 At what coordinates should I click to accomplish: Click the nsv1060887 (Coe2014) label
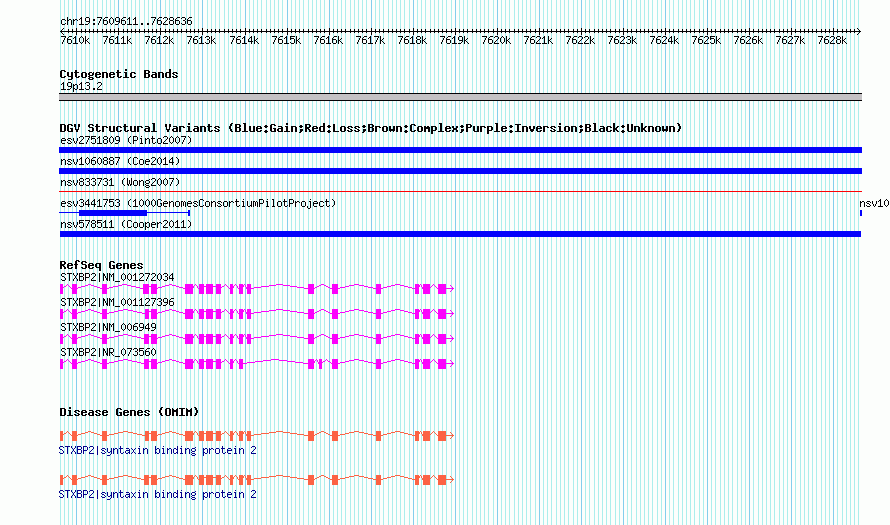[x=120, y=161]
